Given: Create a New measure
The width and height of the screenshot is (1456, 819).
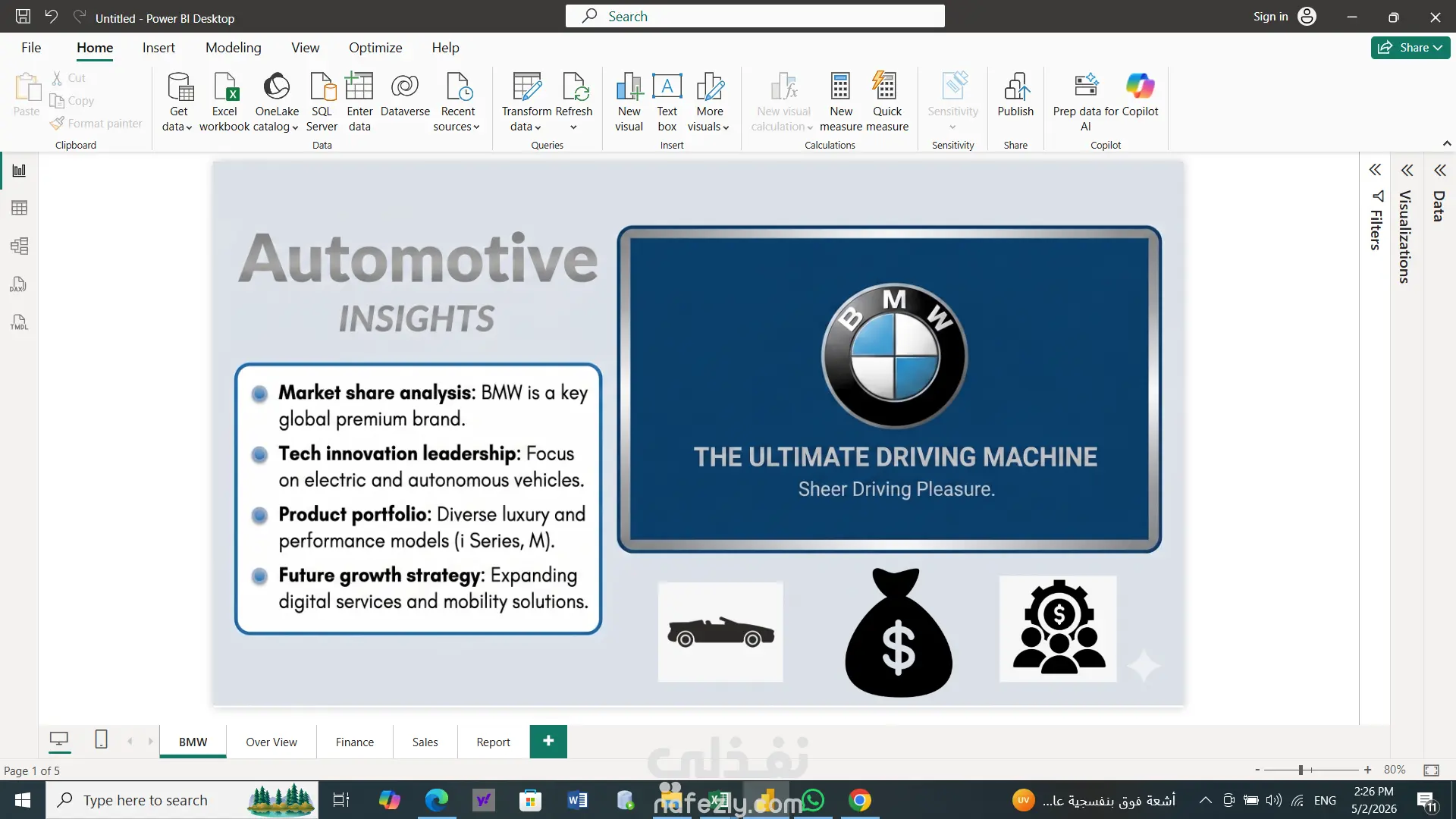Looking at the screenshot, I should click(841, 102).
